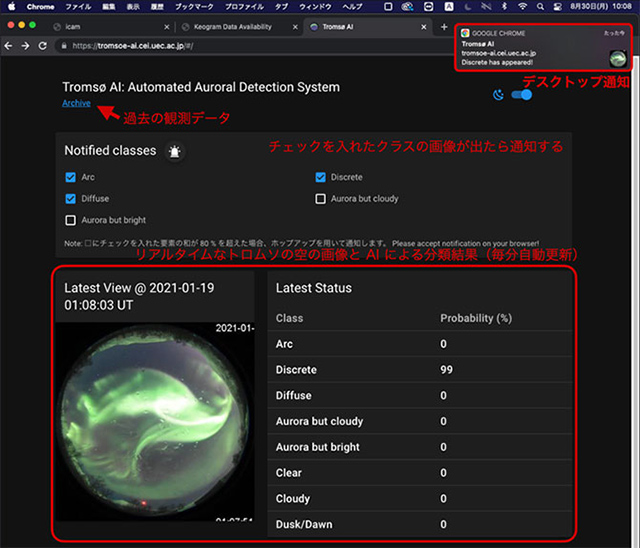
Task: Uncheck the Diffuse class checkbox
Action: pos(70,199)
